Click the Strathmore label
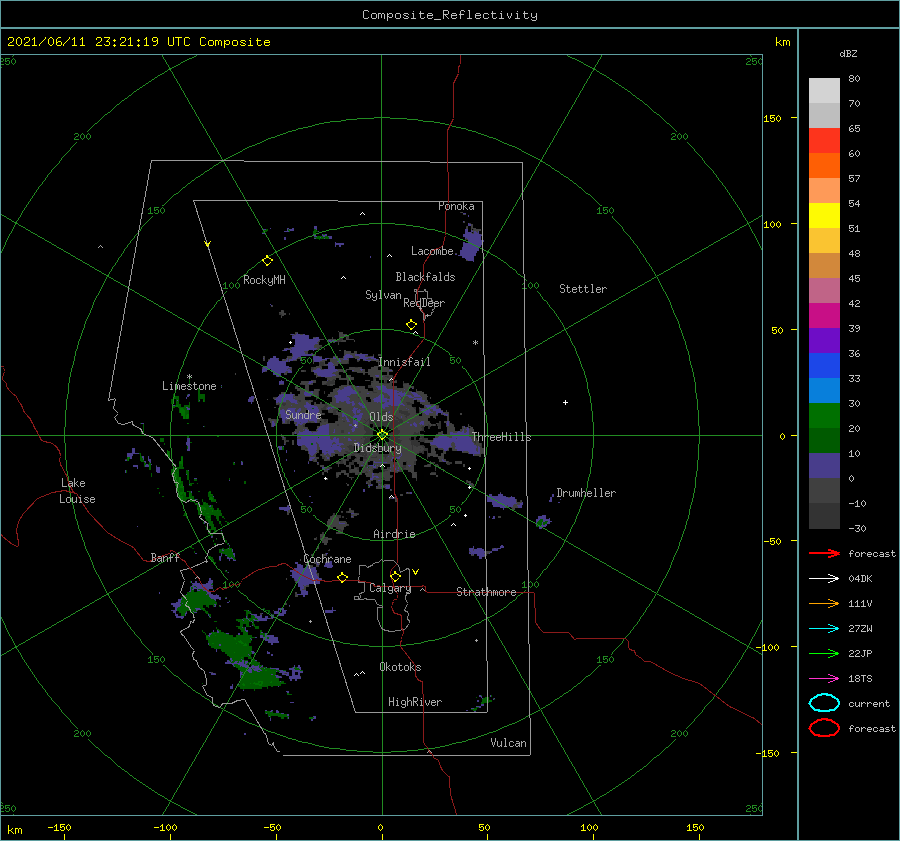Viewport: 900px width, 841px height. (486, 592)
